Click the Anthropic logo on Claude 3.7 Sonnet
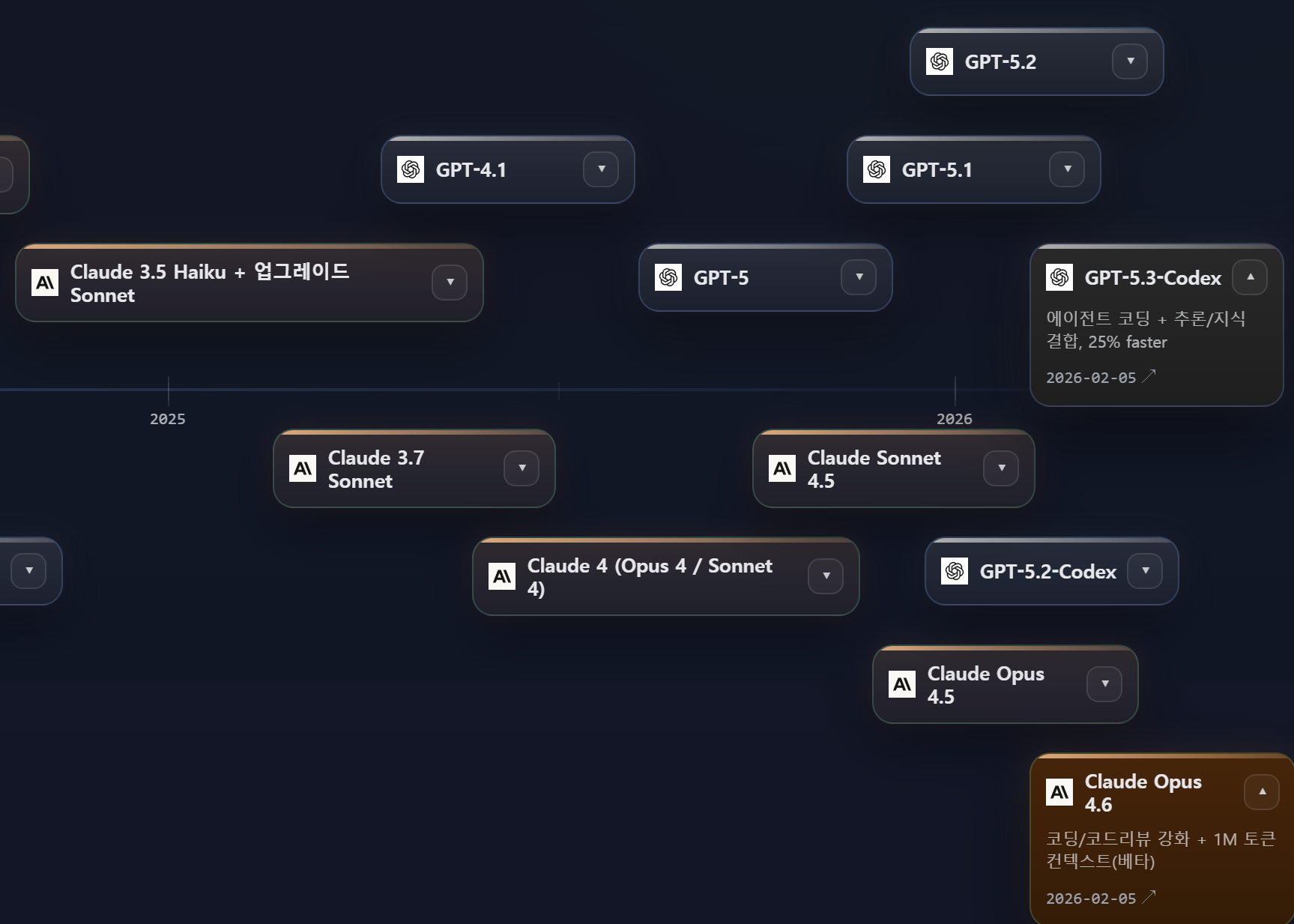 [303, 469]
